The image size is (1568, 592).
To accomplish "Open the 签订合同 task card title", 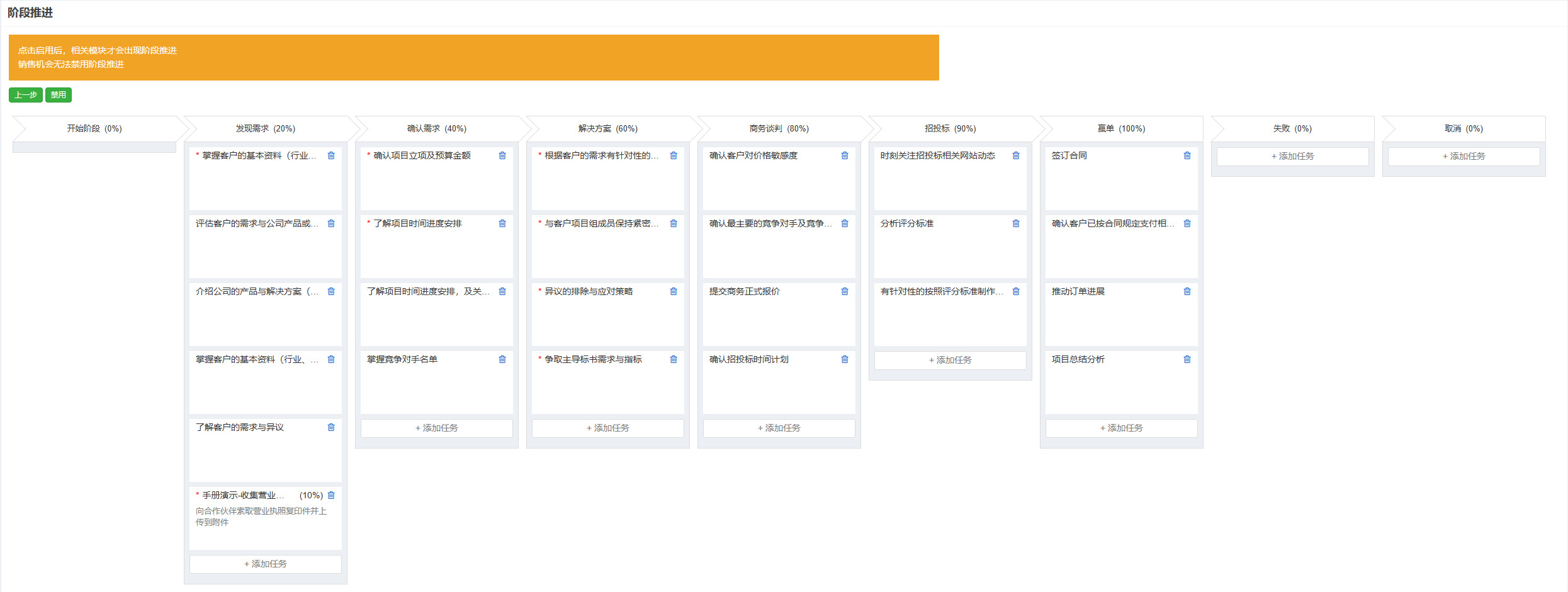I will pyautogui.click(x=1069, y=155).
